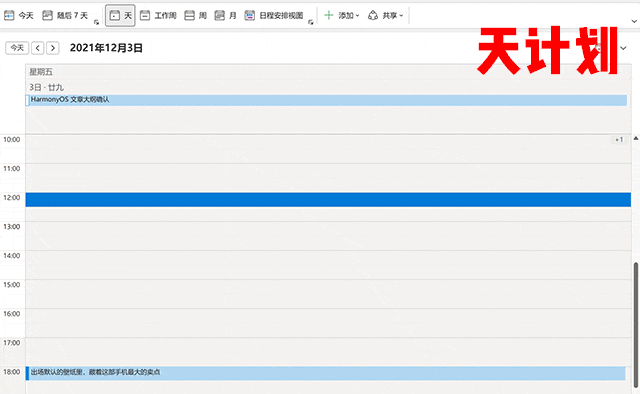Image resolution: width=640 pixels, height=394 pixels.
Task: Open the 添加 (Add) calendar dropdown
Action: click(342, 16)
